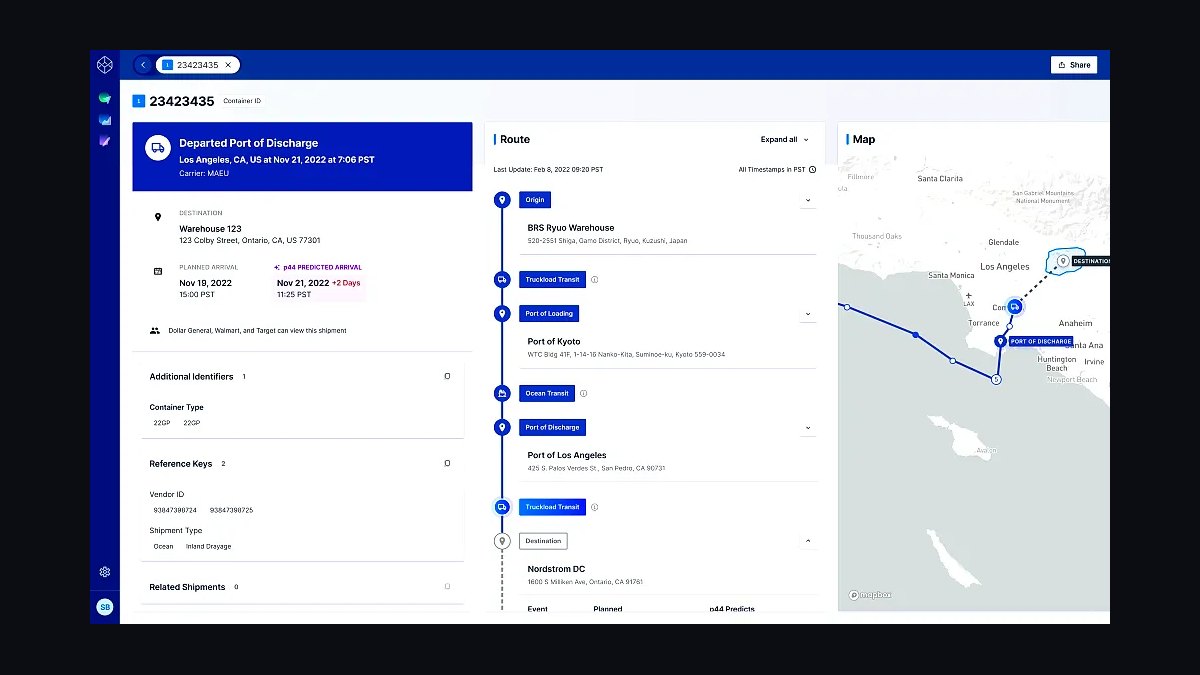Click the first Truckload Transit badge
The height and width of the screenshot is (675, 1200).
(x=552, y=280)
